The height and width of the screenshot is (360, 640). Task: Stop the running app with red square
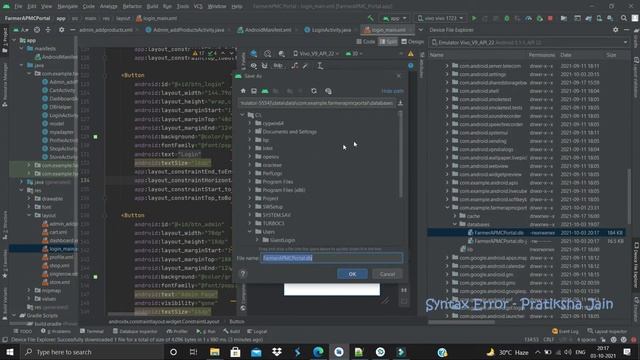coord(550,18)
